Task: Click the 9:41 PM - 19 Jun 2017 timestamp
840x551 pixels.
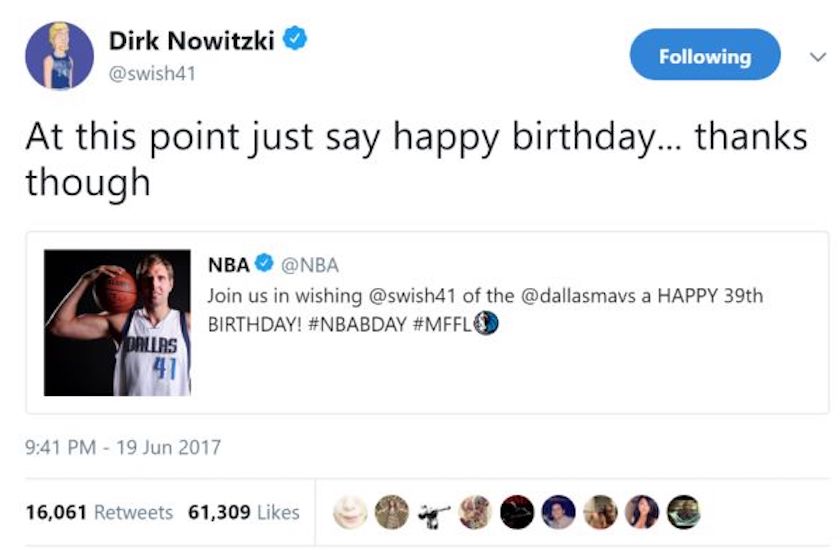Action: 122,447
